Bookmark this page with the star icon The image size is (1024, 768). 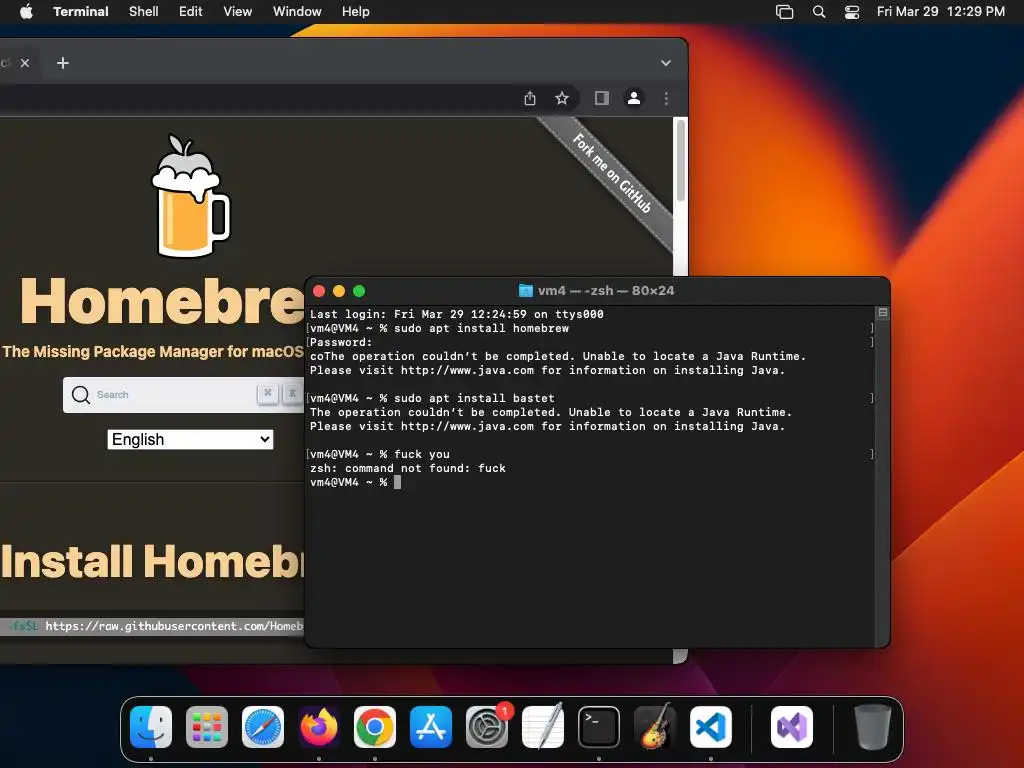tap(562, 98)
